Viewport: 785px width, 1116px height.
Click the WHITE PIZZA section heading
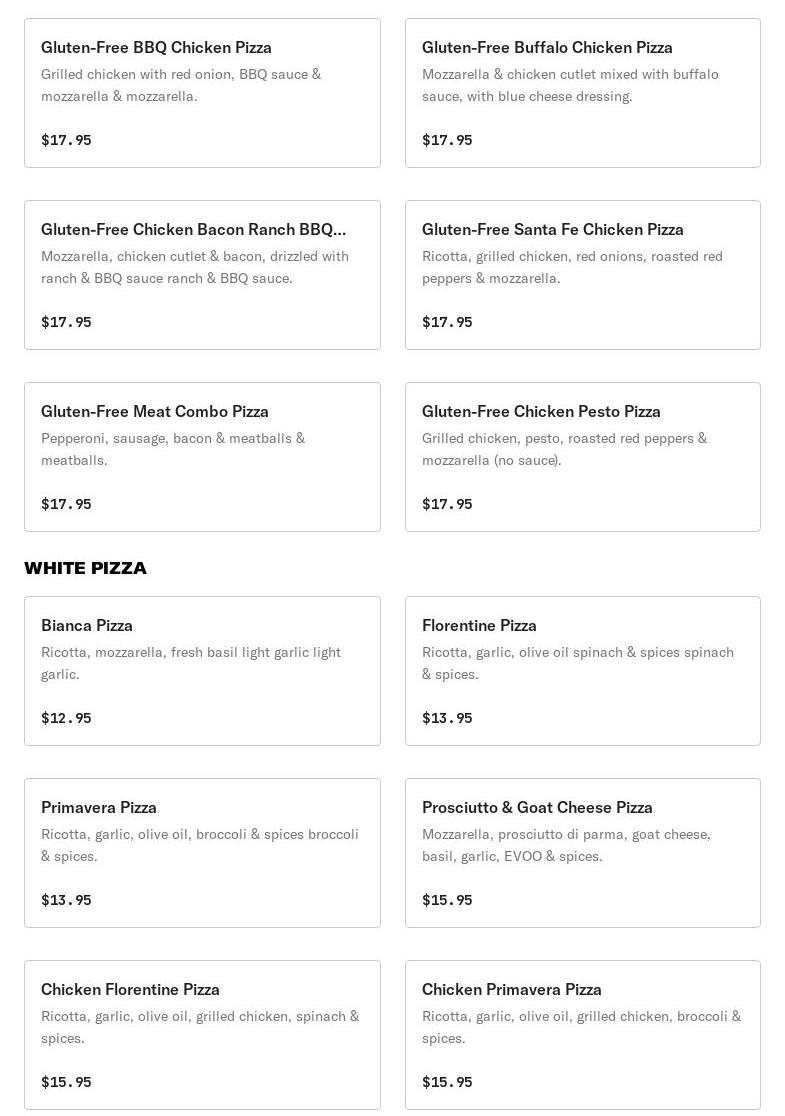[85, 568]
